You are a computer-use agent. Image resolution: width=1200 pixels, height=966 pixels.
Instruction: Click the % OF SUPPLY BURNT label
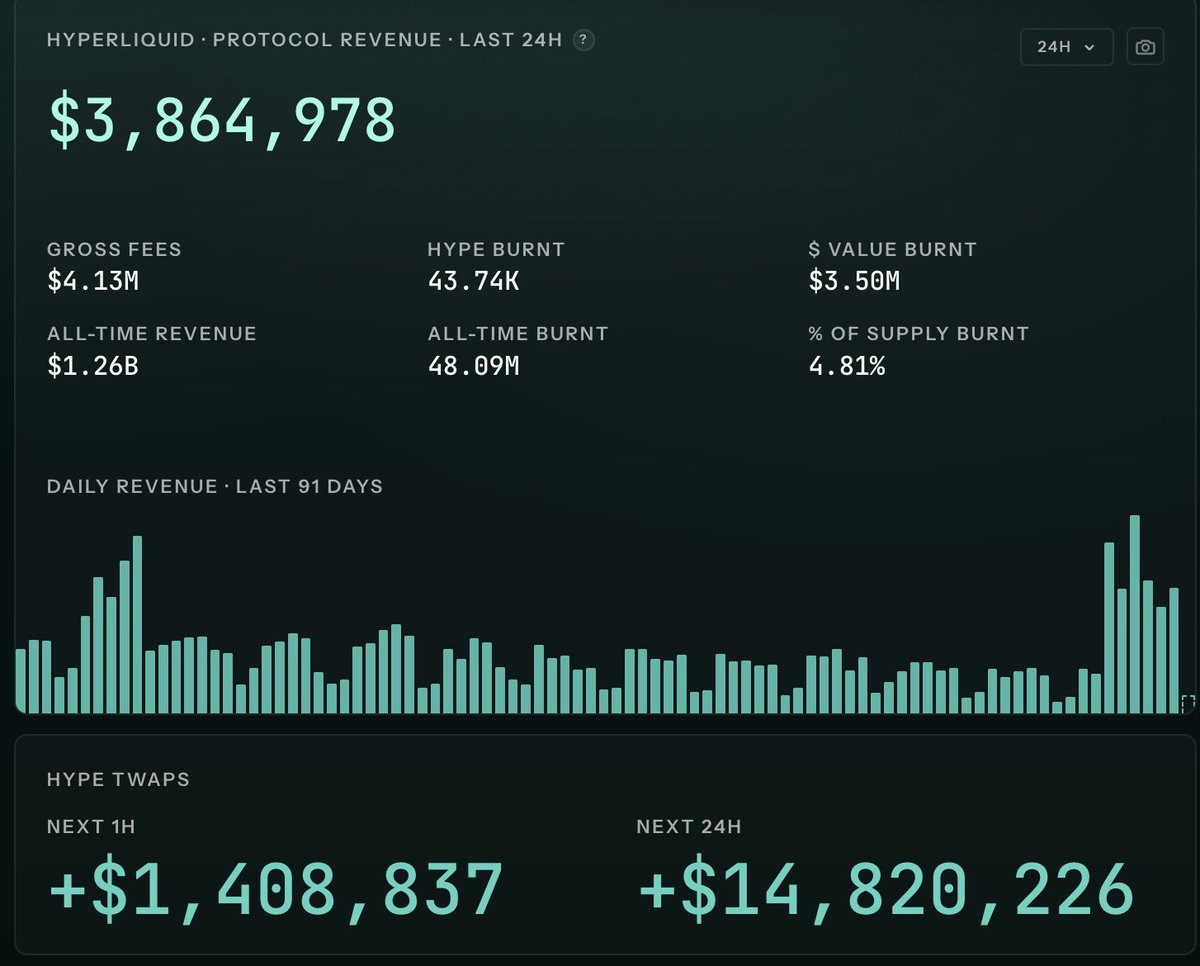click(x=918, y=334)
